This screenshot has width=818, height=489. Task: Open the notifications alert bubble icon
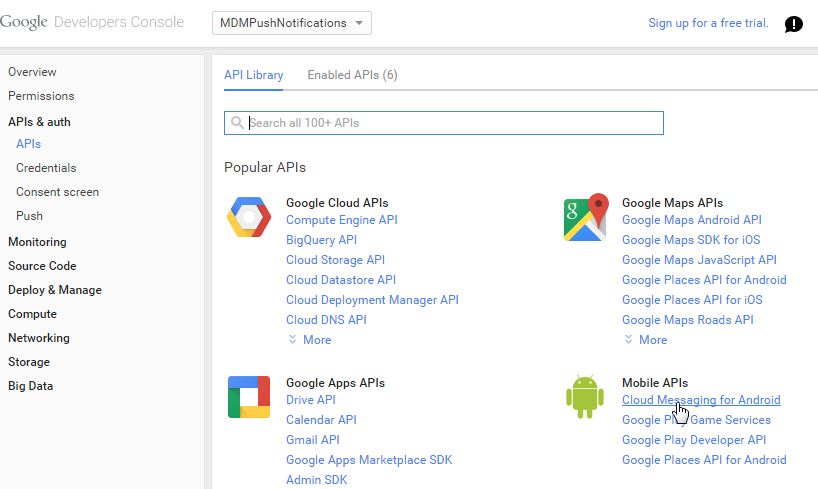coord(793,24)
